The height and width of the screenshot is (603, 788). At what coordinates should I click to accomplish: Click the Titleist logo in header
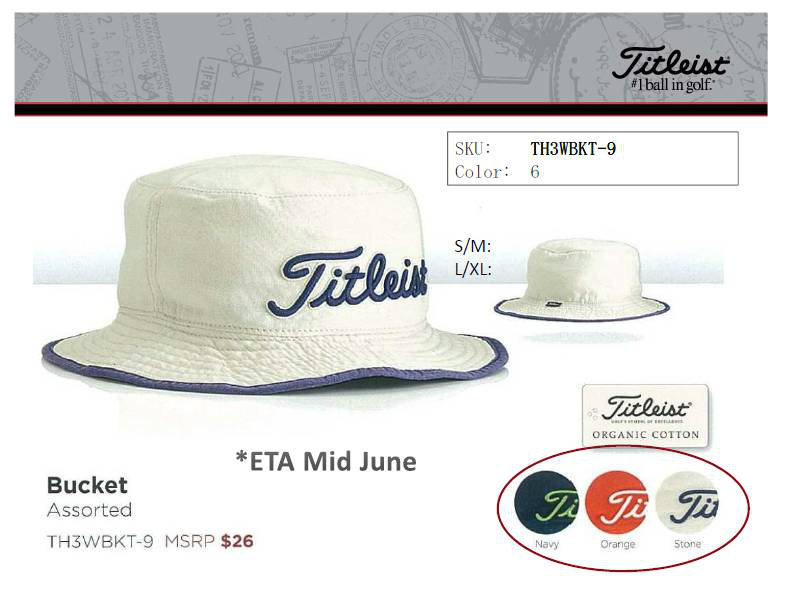pyautogui.click(x=670, y=69)
